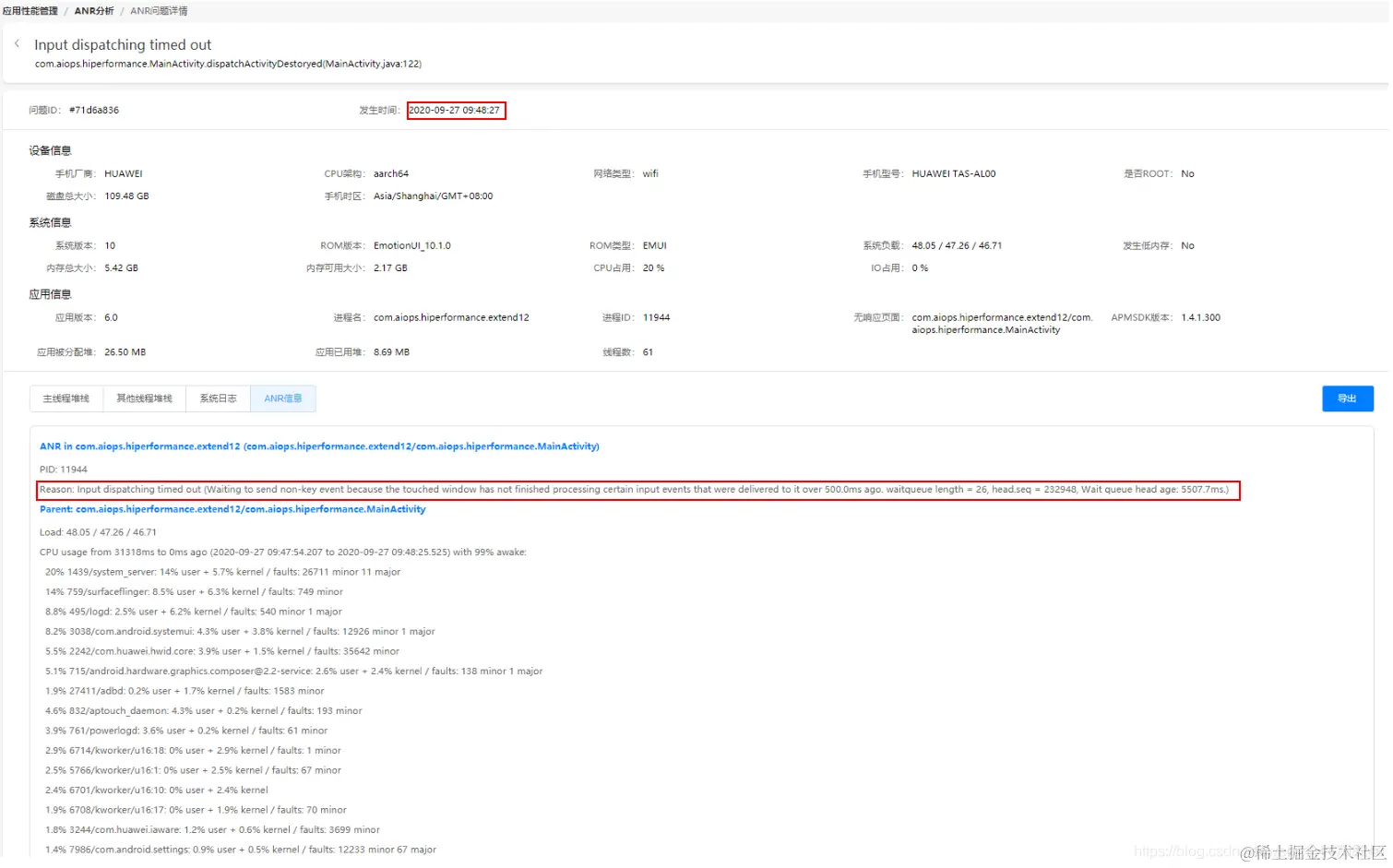Click the Input dispatching timed out title
Image resolution: width=1393 pixels, height=868 pixels.
[x=123, y=44]
